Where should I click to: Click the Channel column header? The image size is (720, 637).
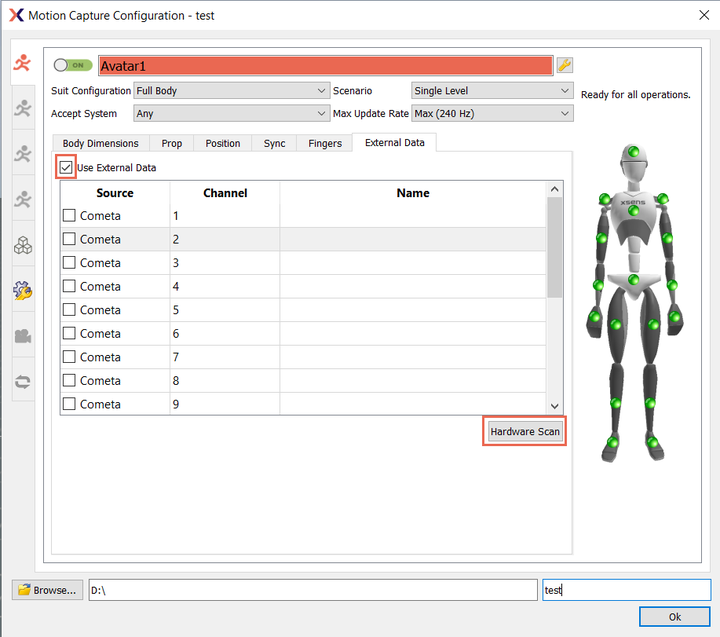pyautogui.click(x=225, y=193)
